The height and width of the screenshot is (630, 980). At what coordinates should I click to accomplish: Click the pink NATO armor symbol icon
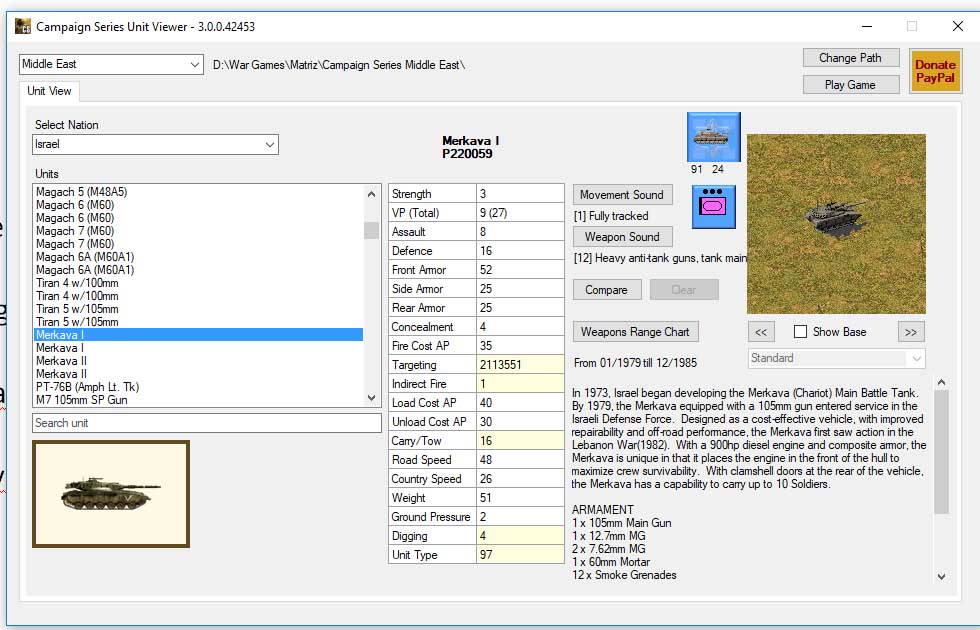pyautogui.click(x=713, y=206)
